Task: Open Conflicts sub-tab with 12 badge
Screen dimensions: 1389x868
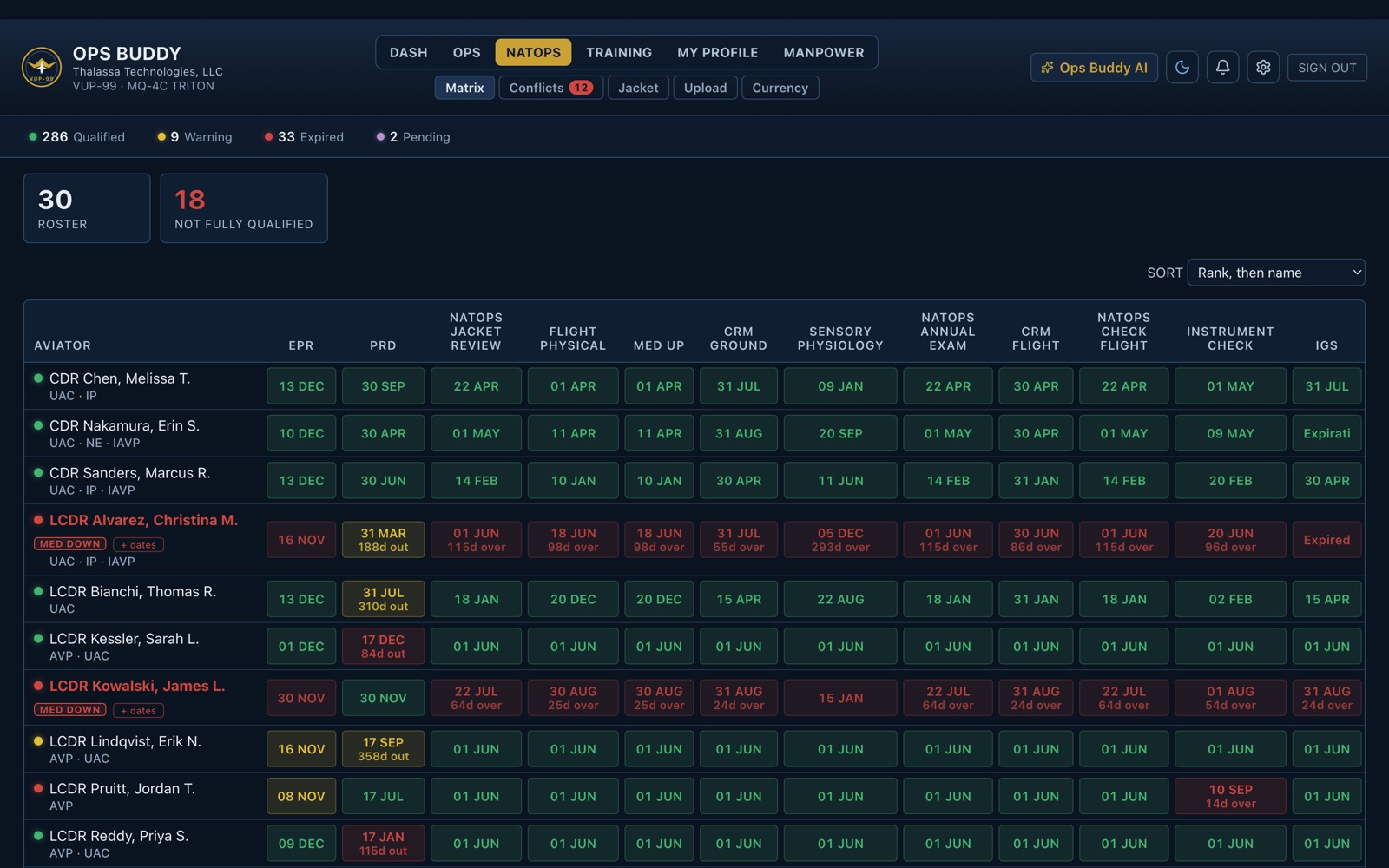Action: tap(550, 88)
